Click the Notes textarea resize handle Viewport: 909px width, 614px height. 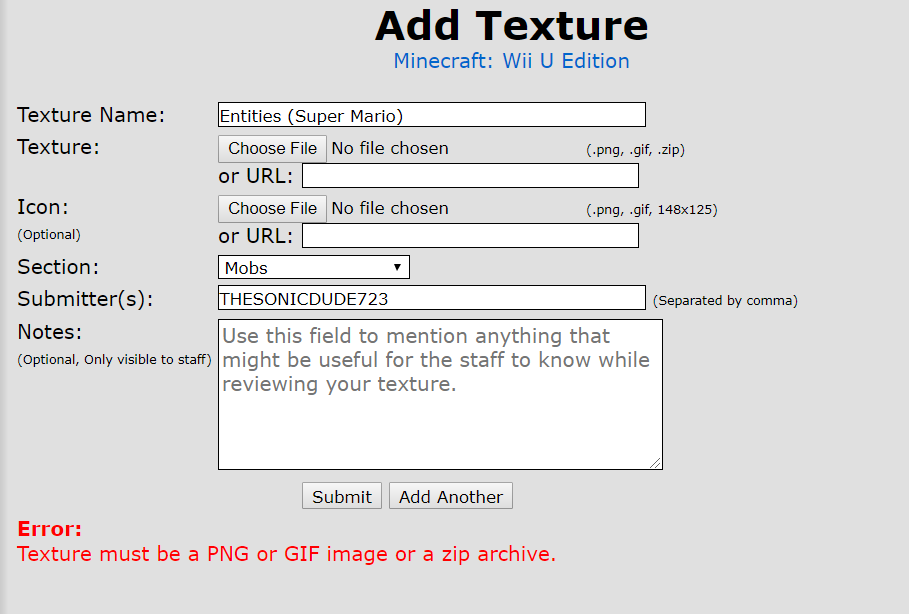pos(656,463)
